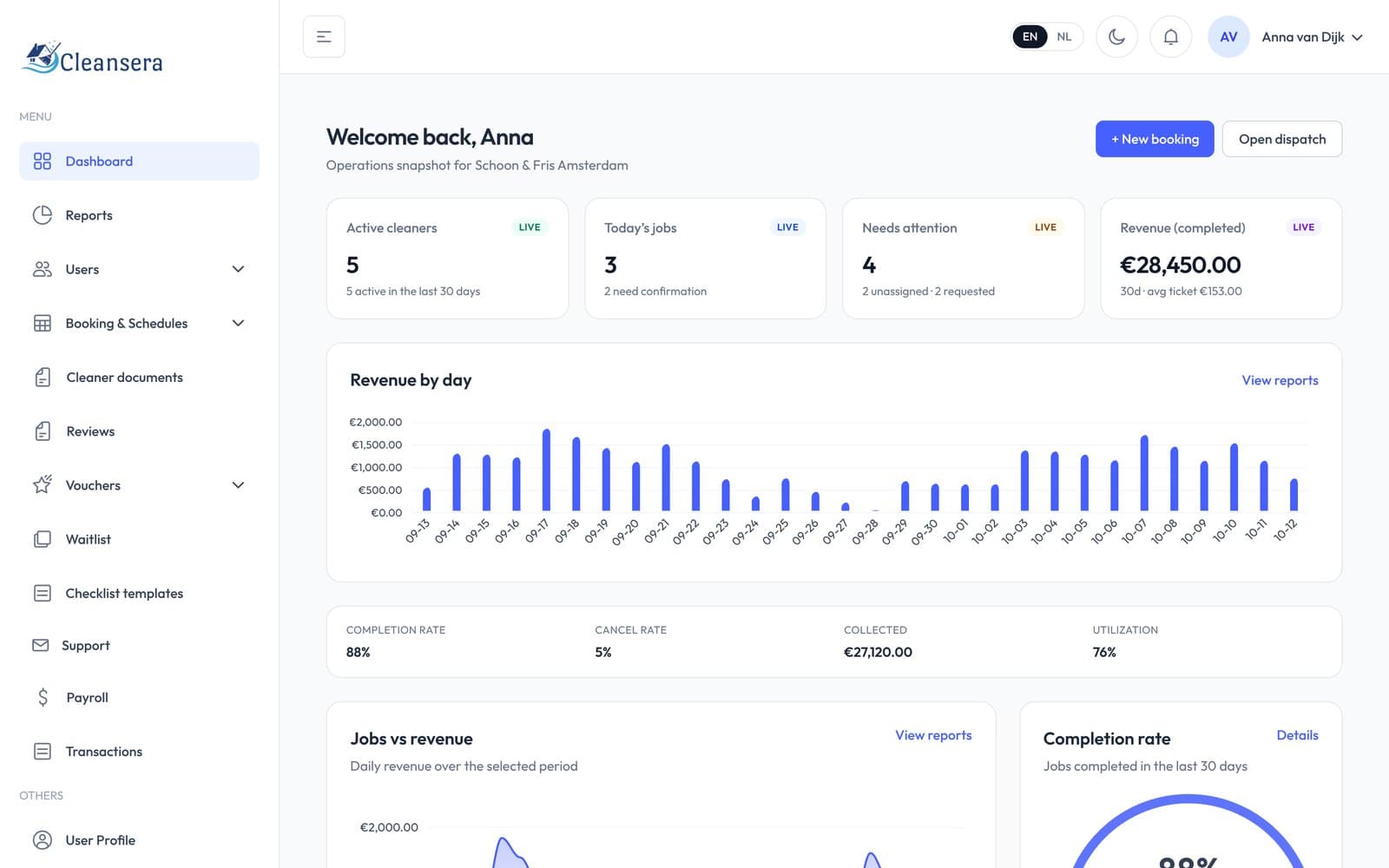This screenshot has height=868, width=1389.
Task: Click the €28,450.00 revenue figure
Action: tap(1180, 265)
